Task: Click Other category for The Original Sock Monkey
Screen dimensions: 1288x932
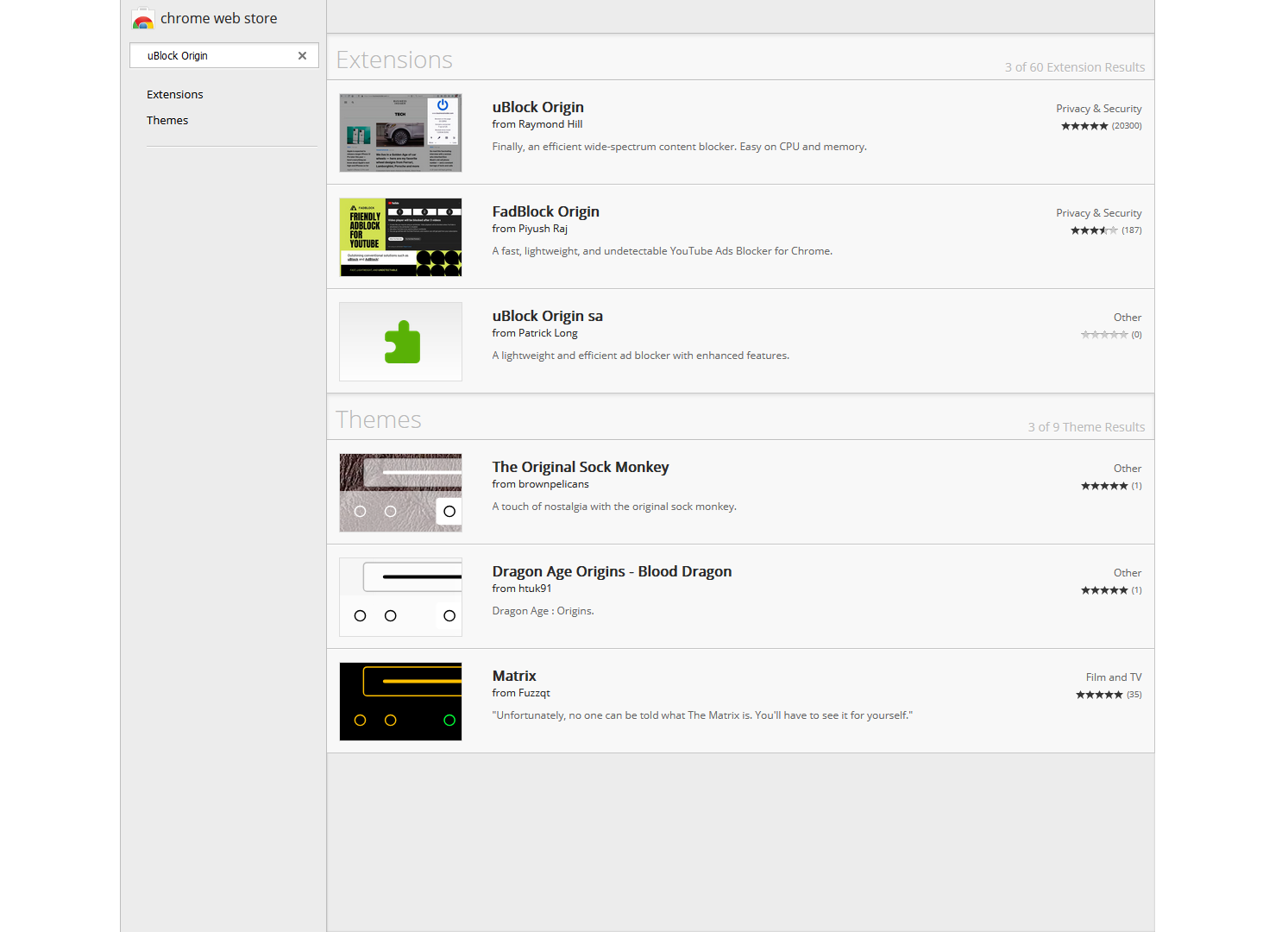Action: [1128, 469]
